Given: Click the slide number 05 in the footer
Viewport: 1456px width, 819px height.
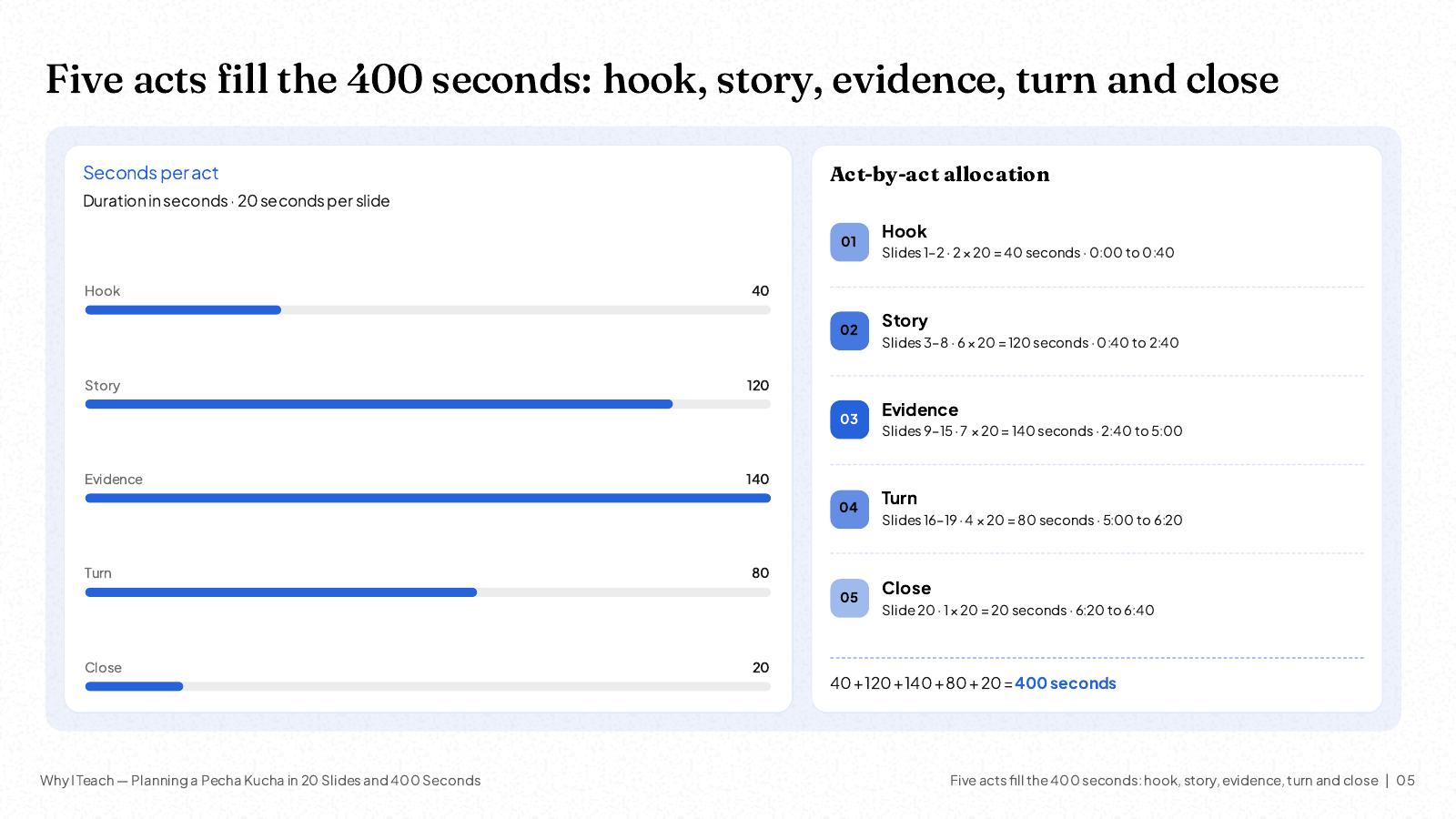Looking at the screenshot, I should pos(1406,781).
